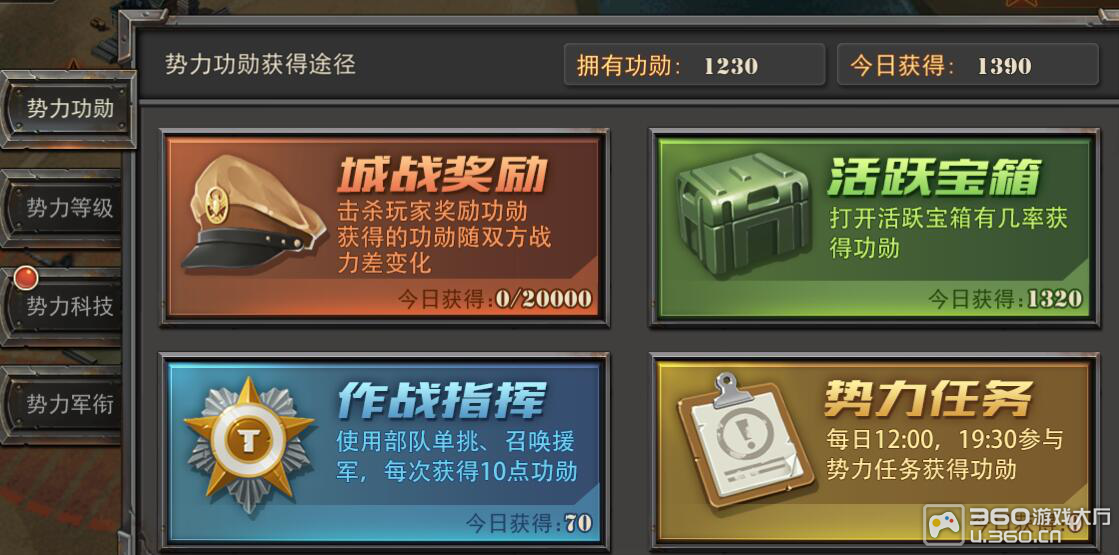Open the 势力功勋 tab
Image resolution: width=1119 pixels, height=555 pixels.
[x=69, y=108]
